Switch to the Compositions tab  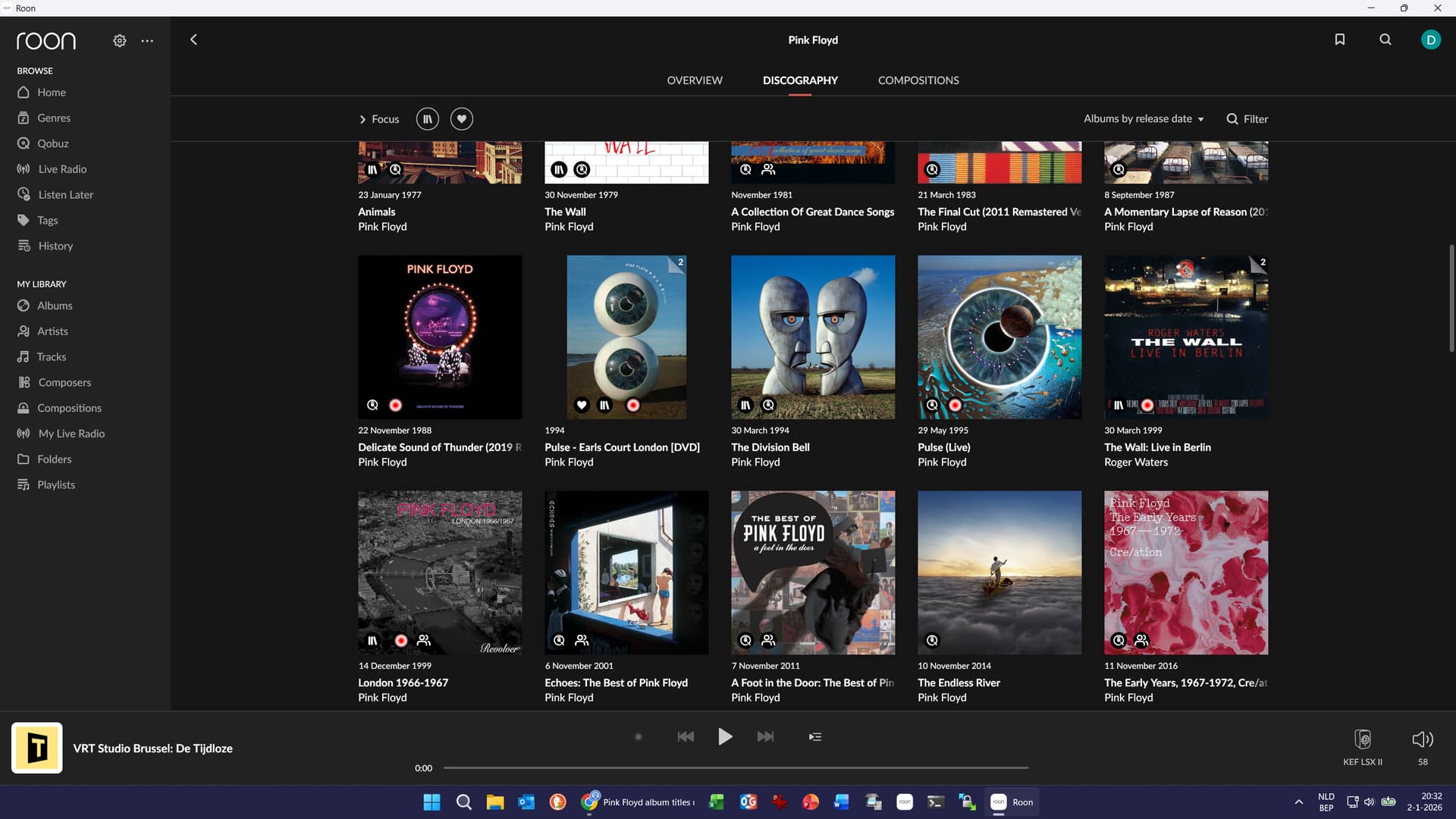918,80
